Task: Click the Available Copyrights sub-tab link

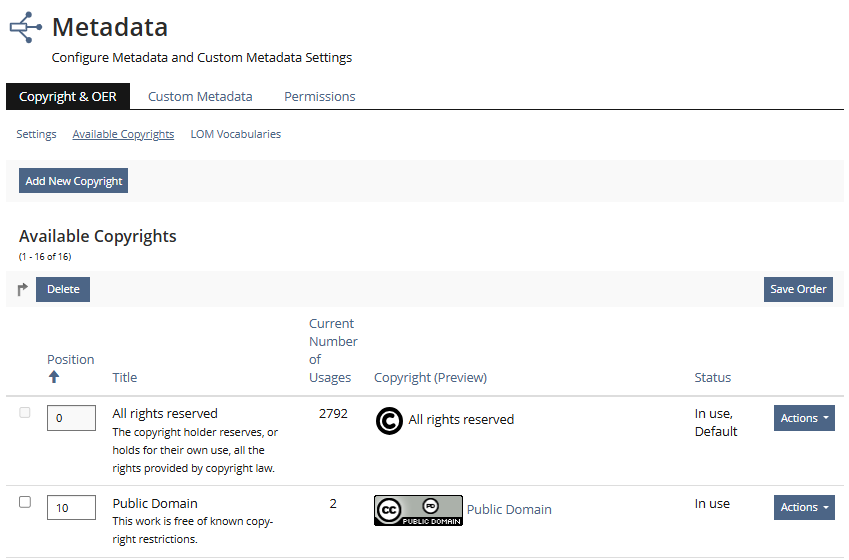Action: point(123,134)
